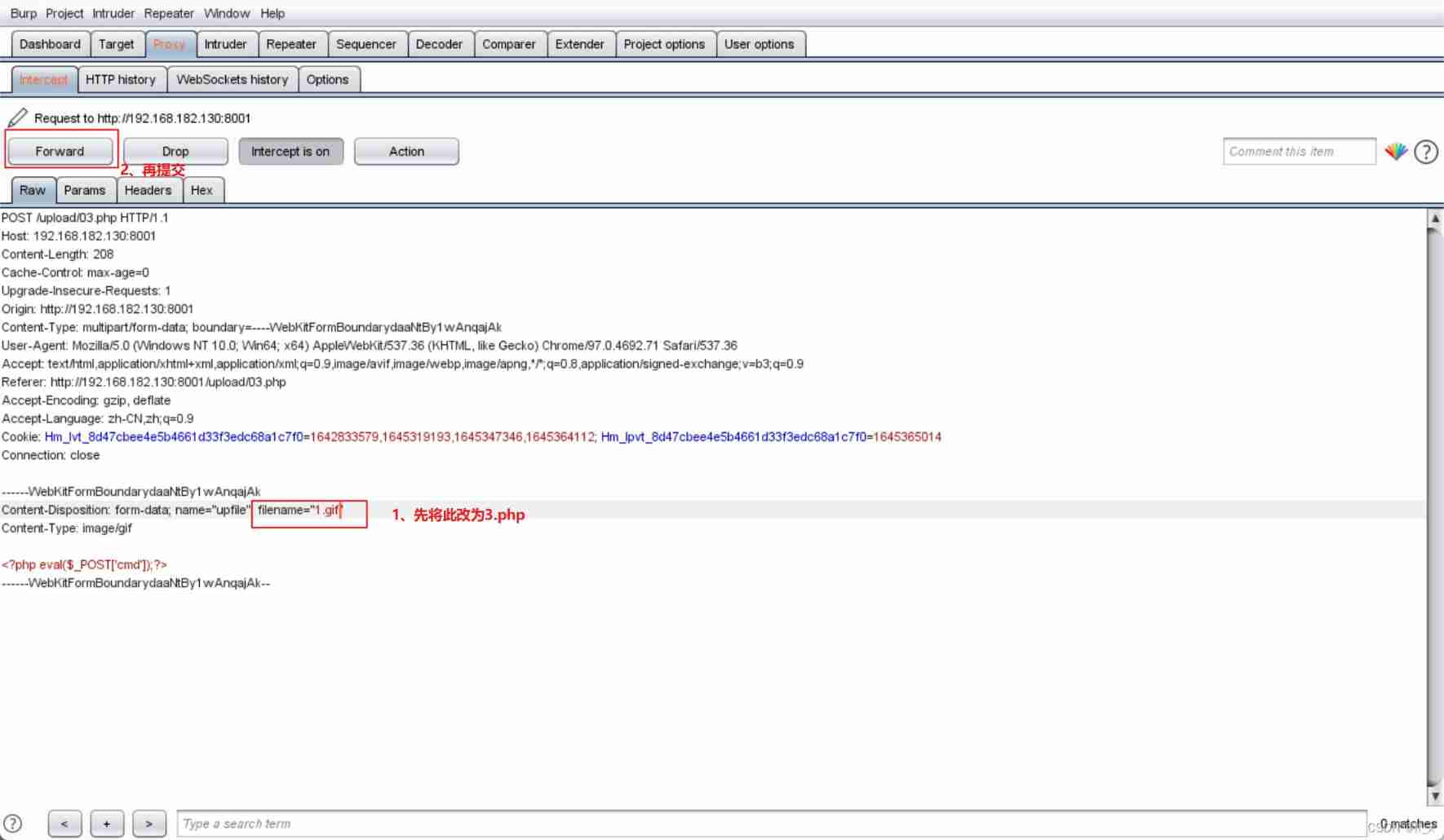Screen dimensions: 1444x840
Task: Open the Intruder menu in menu bar
Action: pyautogui.click(x=113, y=13)
